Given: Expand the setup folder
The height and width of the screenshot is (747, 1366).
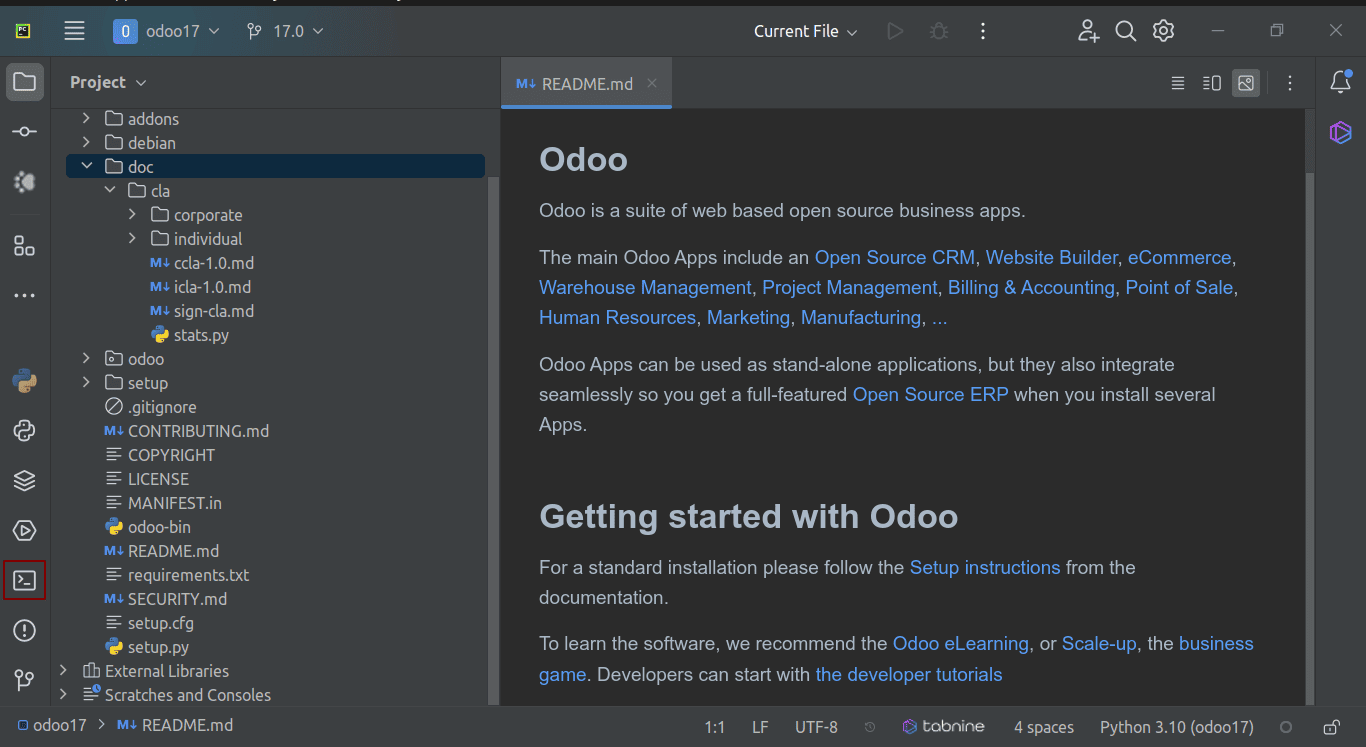Looking at the screenshot, I should 86,382.
